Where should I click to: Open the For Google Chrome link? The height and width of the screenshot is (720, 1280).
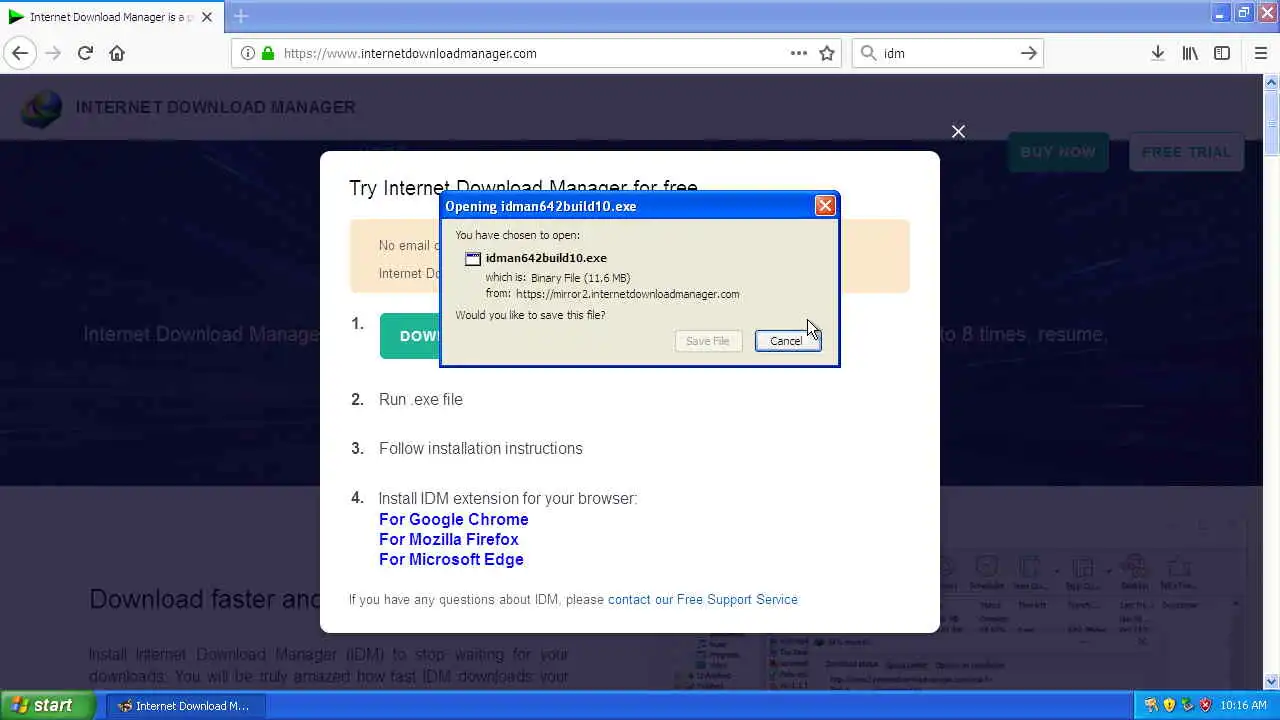[x=453, y=519]
